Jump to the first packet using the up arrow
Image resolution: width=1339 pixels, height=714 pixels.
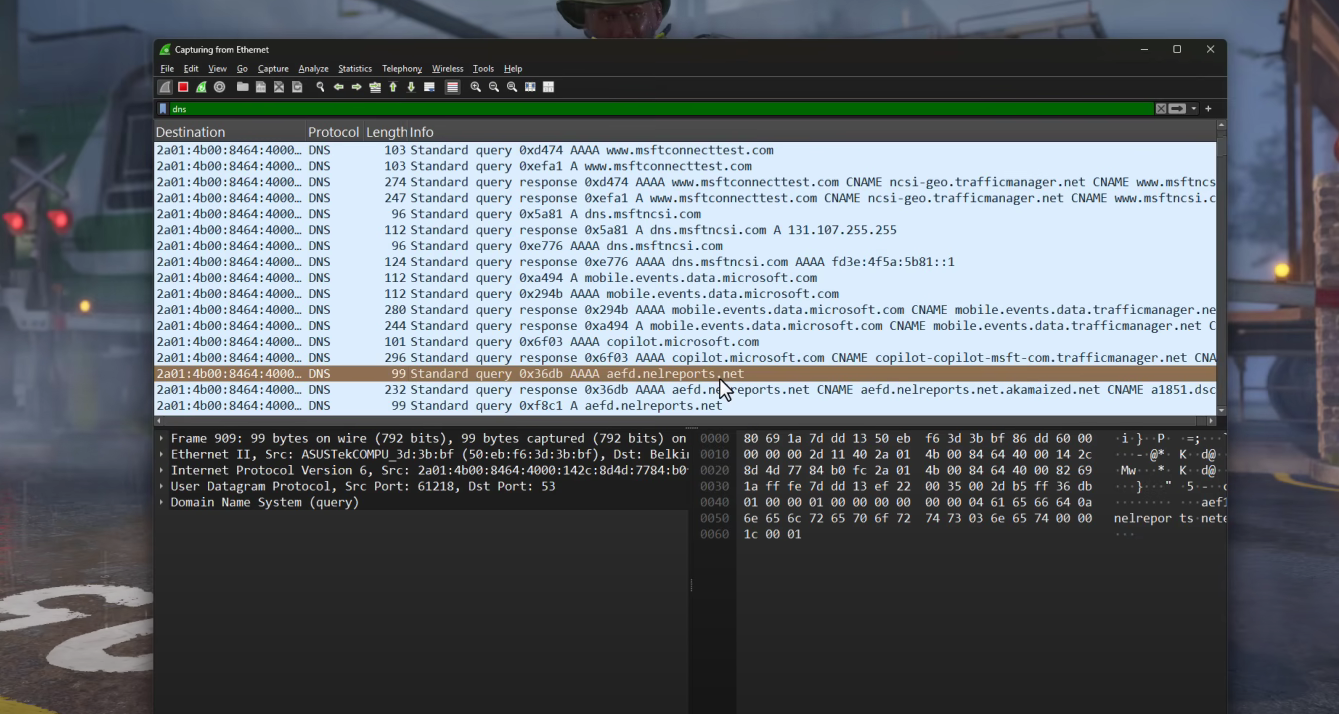coord(393,87)
